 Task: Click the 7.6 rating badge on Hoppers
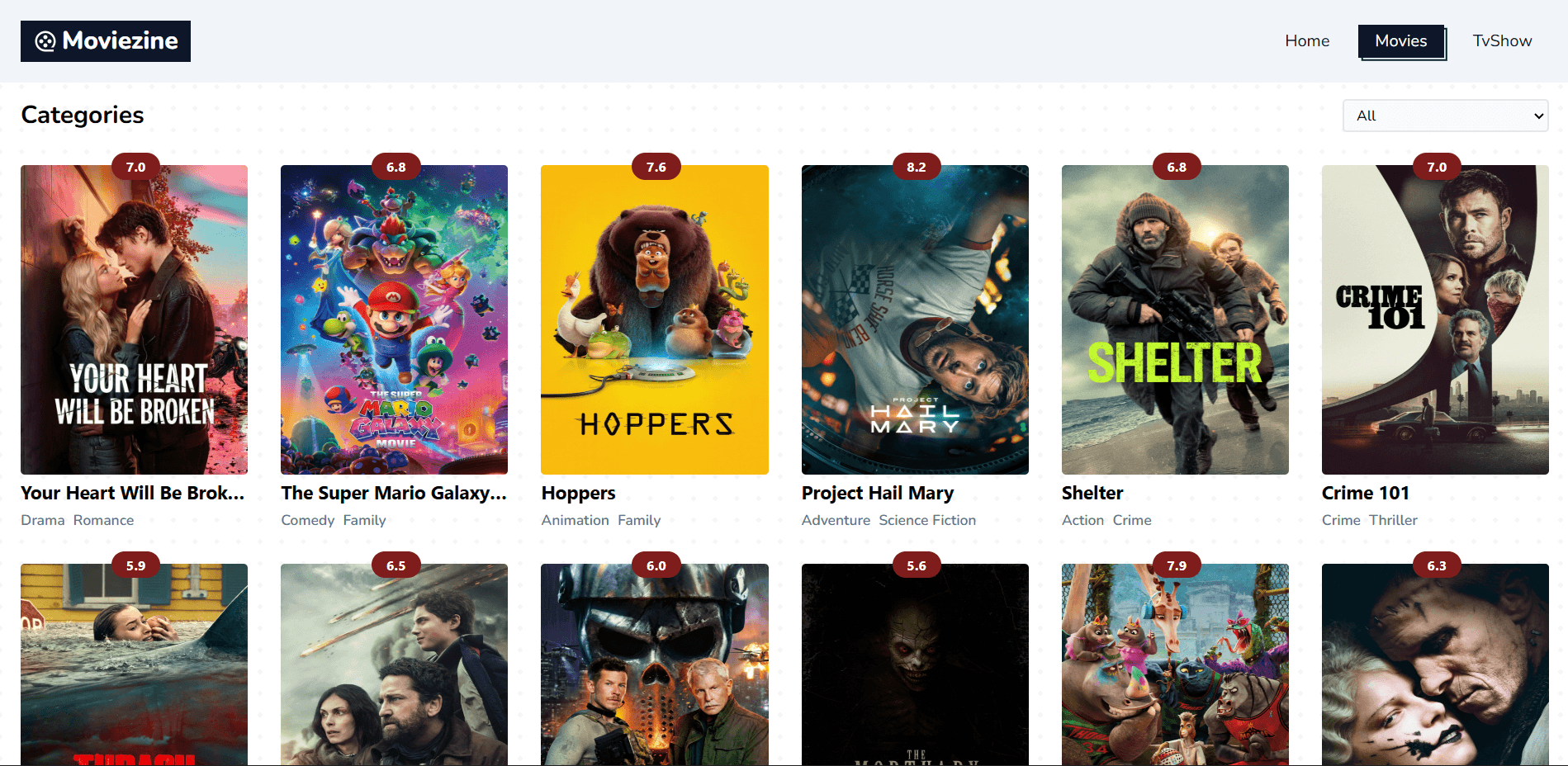pos(656,167)
